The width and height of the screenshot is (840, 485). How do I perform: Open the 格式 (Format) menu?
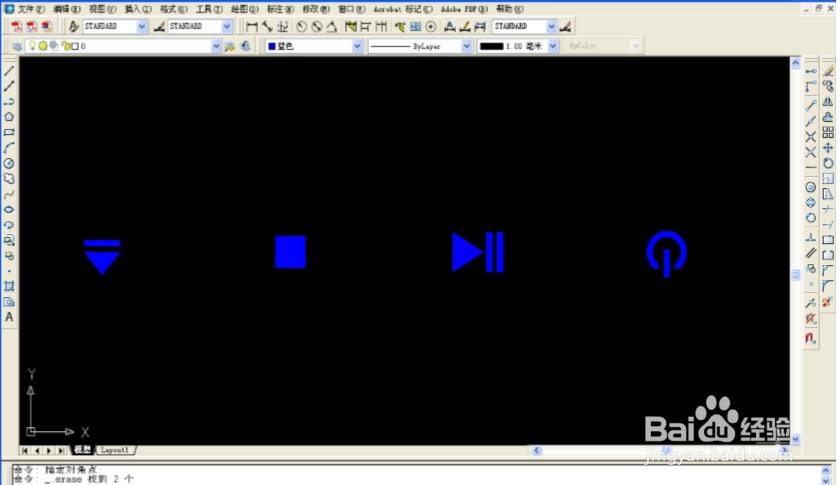click(174, 9)
